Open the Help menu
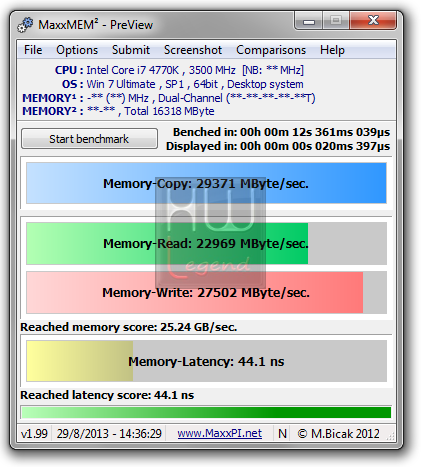Viewport: 421px width, 467px height. click(332, 50)
